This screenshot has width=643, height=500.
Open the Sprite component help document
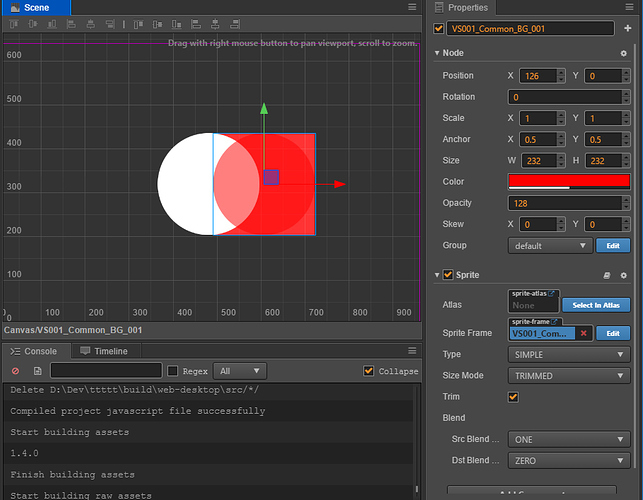point(607,275)
